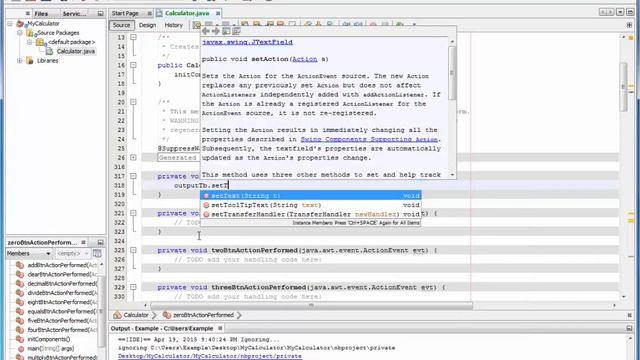Go forward in the Javadoc popup
This screenshot has height=360, width=640.
coord(216,31)
